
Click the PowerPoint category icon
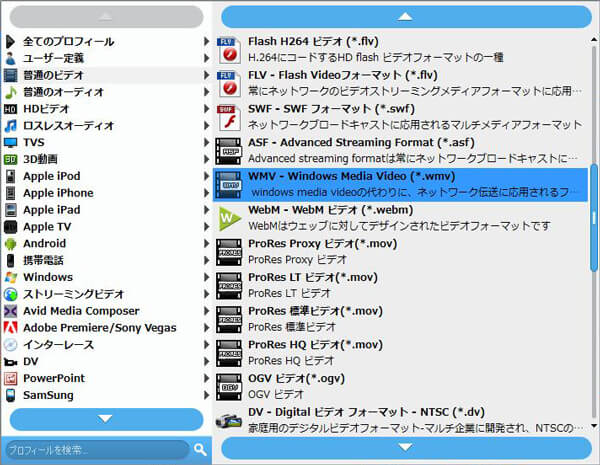pyautogui.click(x=10, y=378)
